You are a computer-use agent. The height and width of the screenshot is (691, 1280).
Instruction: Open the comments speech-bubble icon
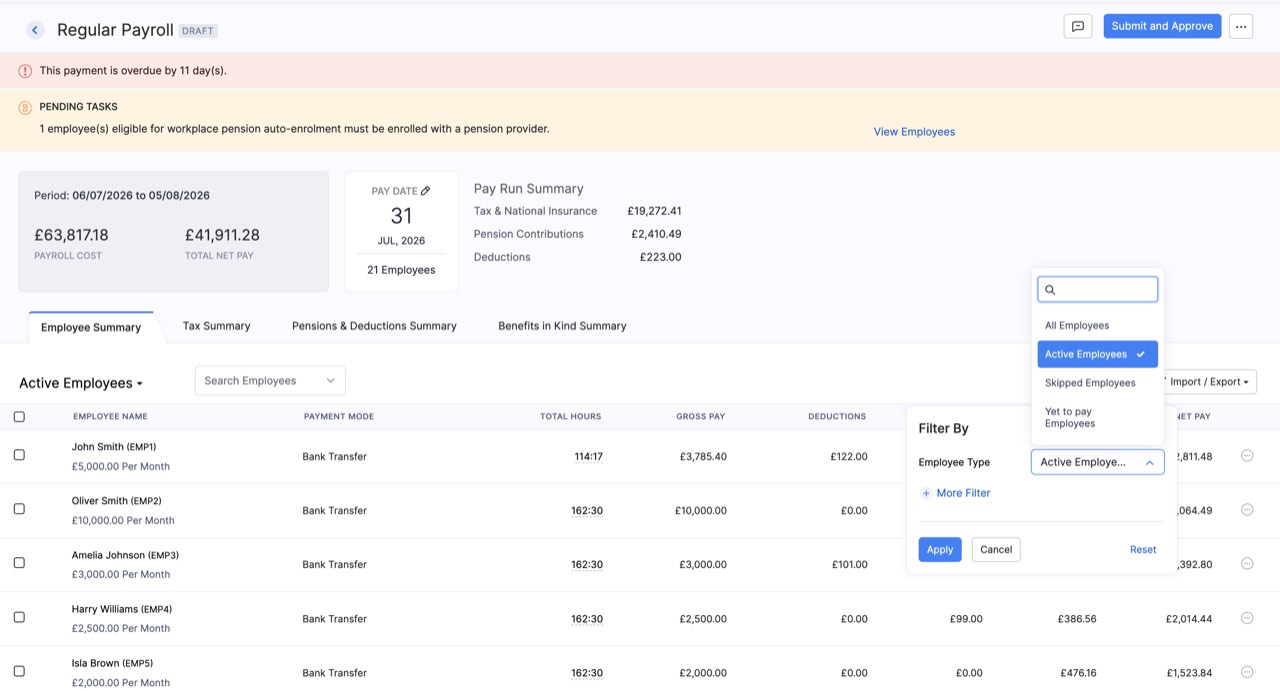point(1078,27)
